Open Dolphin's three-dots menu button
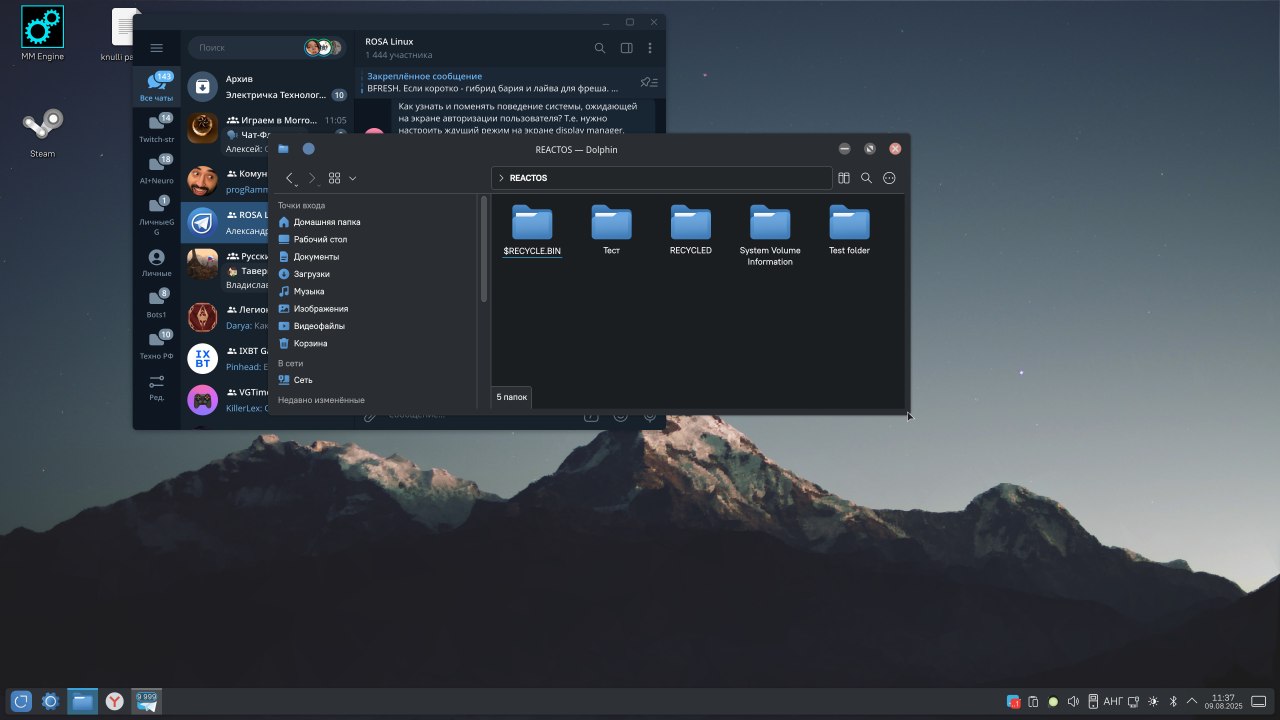 pyautogui.click(x=889, y=178)
